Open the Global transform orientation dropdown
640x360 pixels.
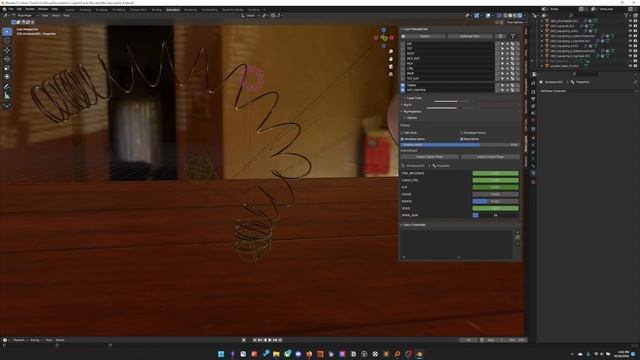click(250, 16)
